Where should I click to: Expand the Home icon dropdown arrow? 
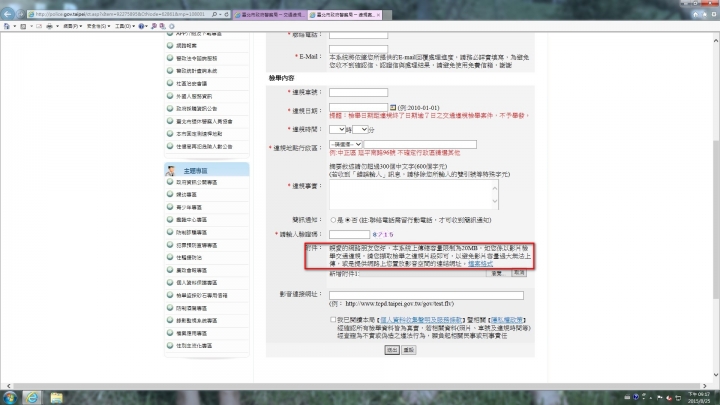coord(15,26)
